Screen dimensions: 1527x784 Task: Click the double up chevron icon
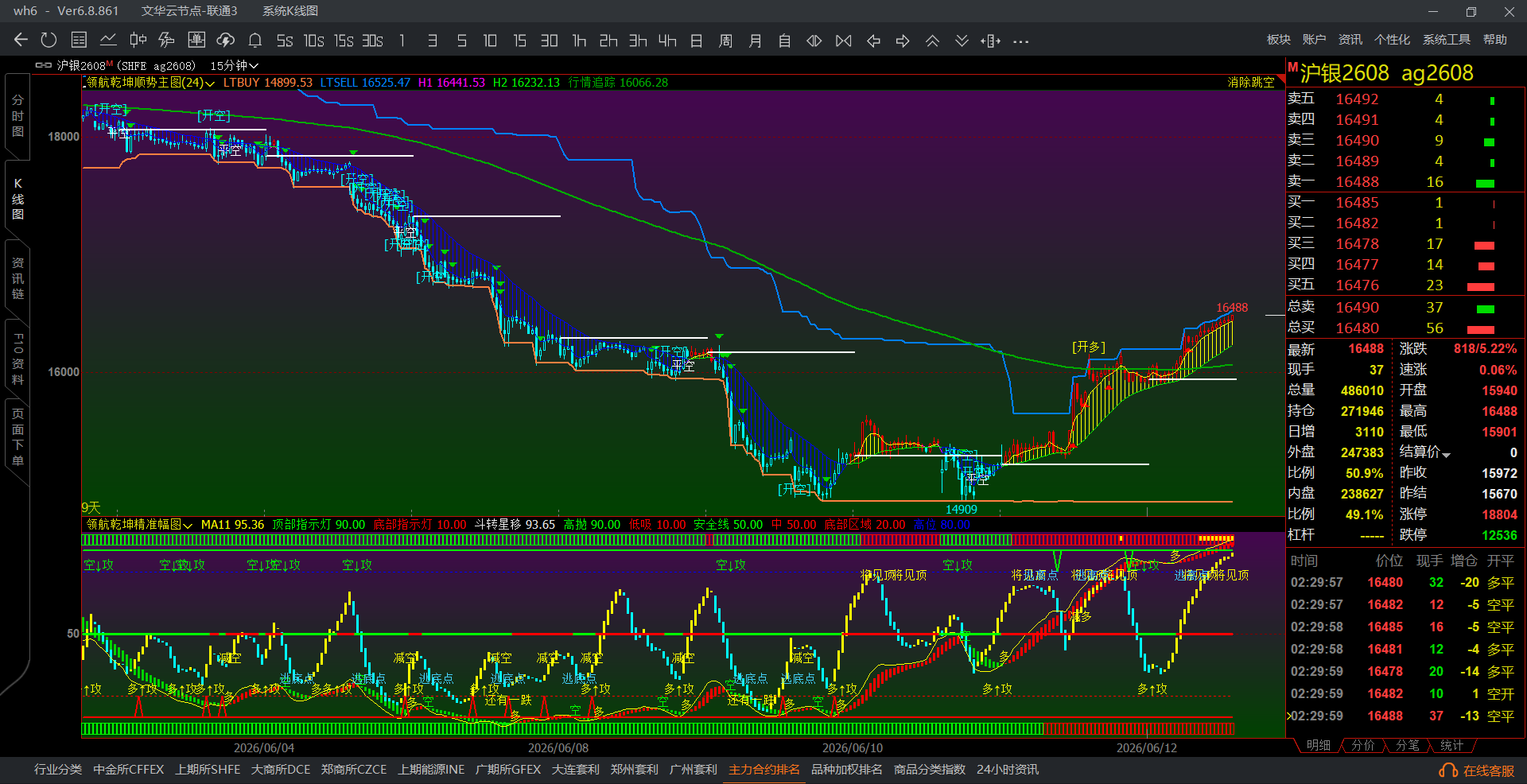(x=932, y=41)
